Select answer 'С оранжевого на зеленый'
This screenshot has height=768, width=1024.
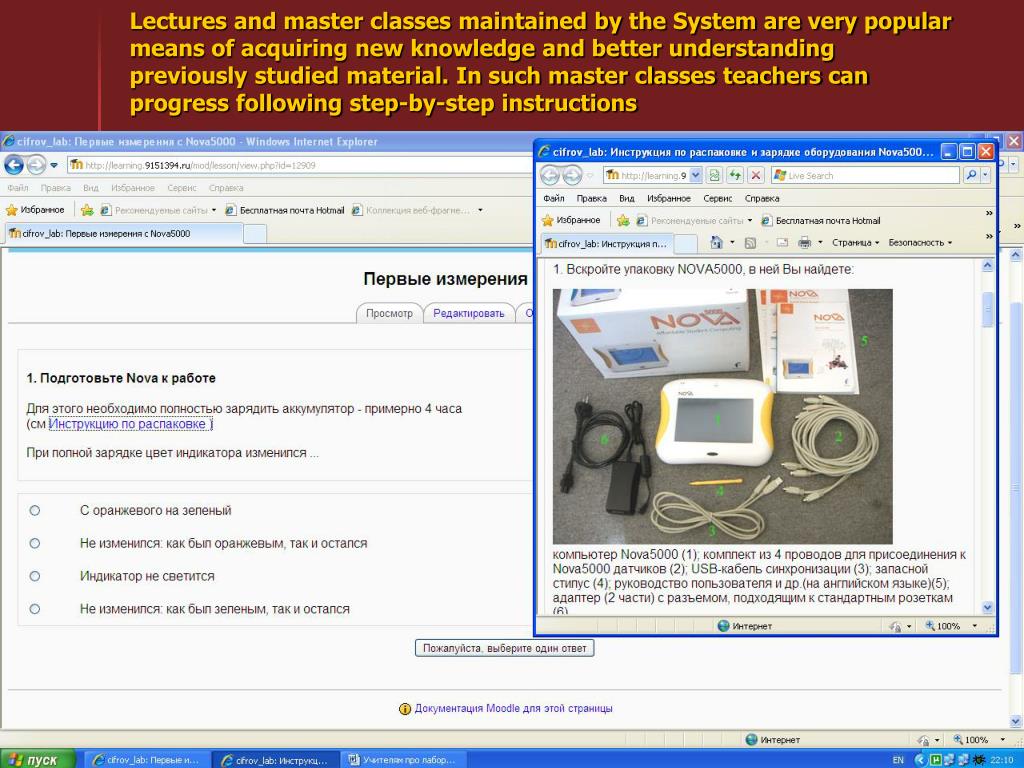35,511
